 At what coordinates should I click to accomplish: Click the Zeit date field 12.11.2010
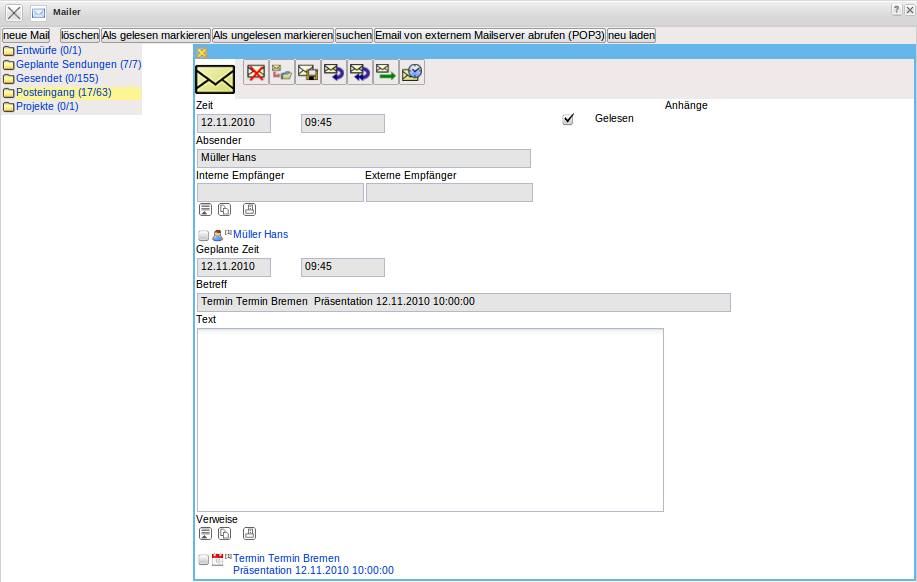(234, 123)
